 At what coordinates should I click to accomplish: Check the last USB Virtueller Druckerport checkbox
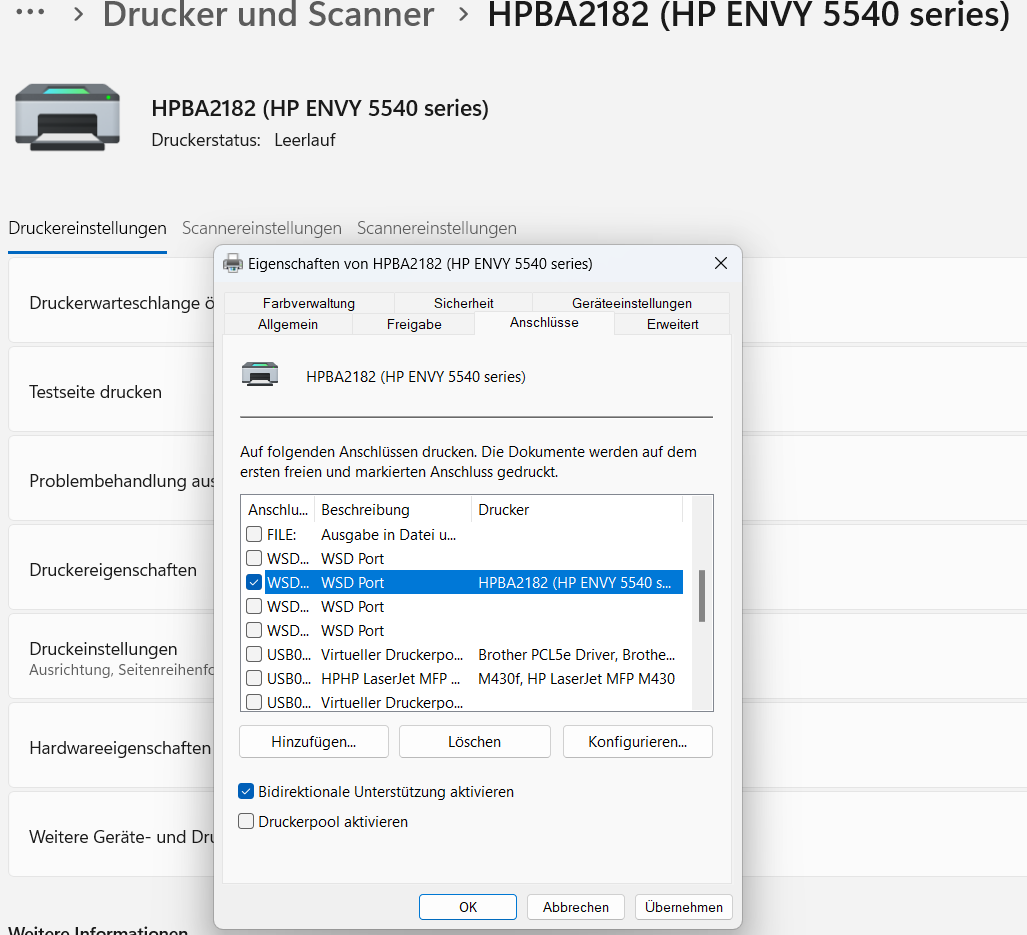[254, 702]
